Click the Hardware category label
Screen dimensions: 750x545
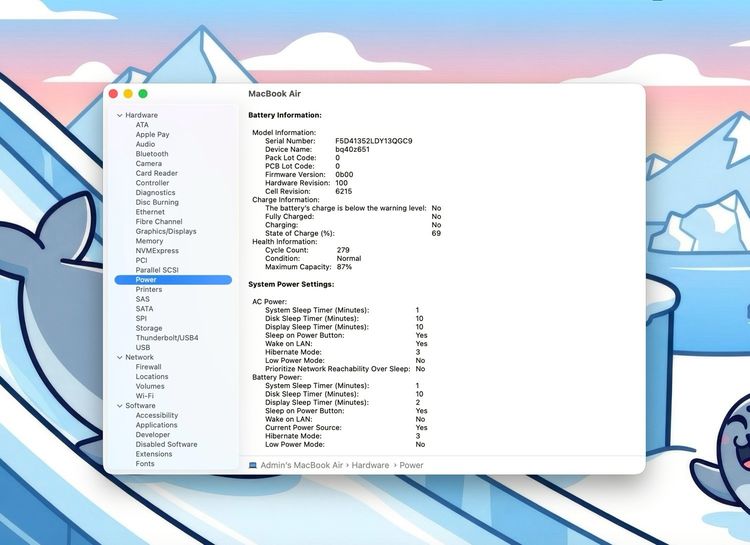(x=141, y=115)
